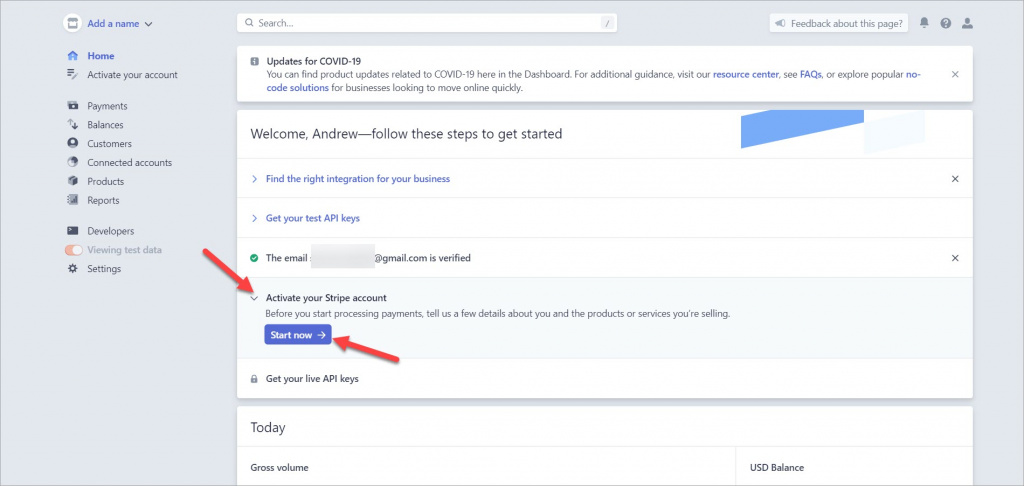Click Activate your Stripe account heading
The width and height of the screenshot is (1024, 486).
tap(327, 298)
